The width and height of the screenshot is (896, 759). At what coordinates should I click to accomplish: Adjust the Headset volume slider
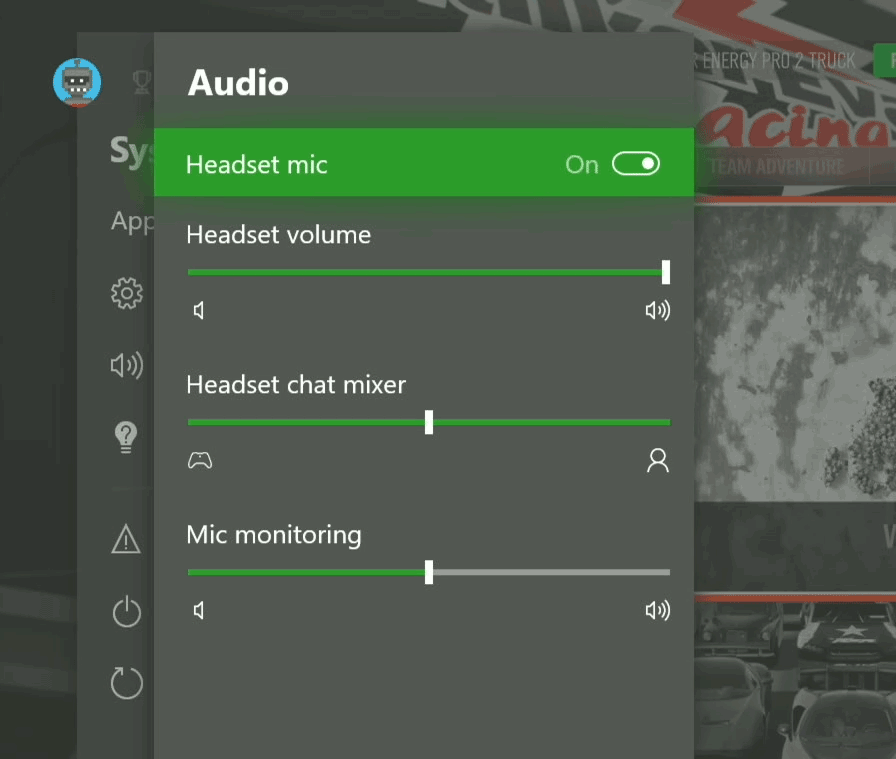click(665, 271)
